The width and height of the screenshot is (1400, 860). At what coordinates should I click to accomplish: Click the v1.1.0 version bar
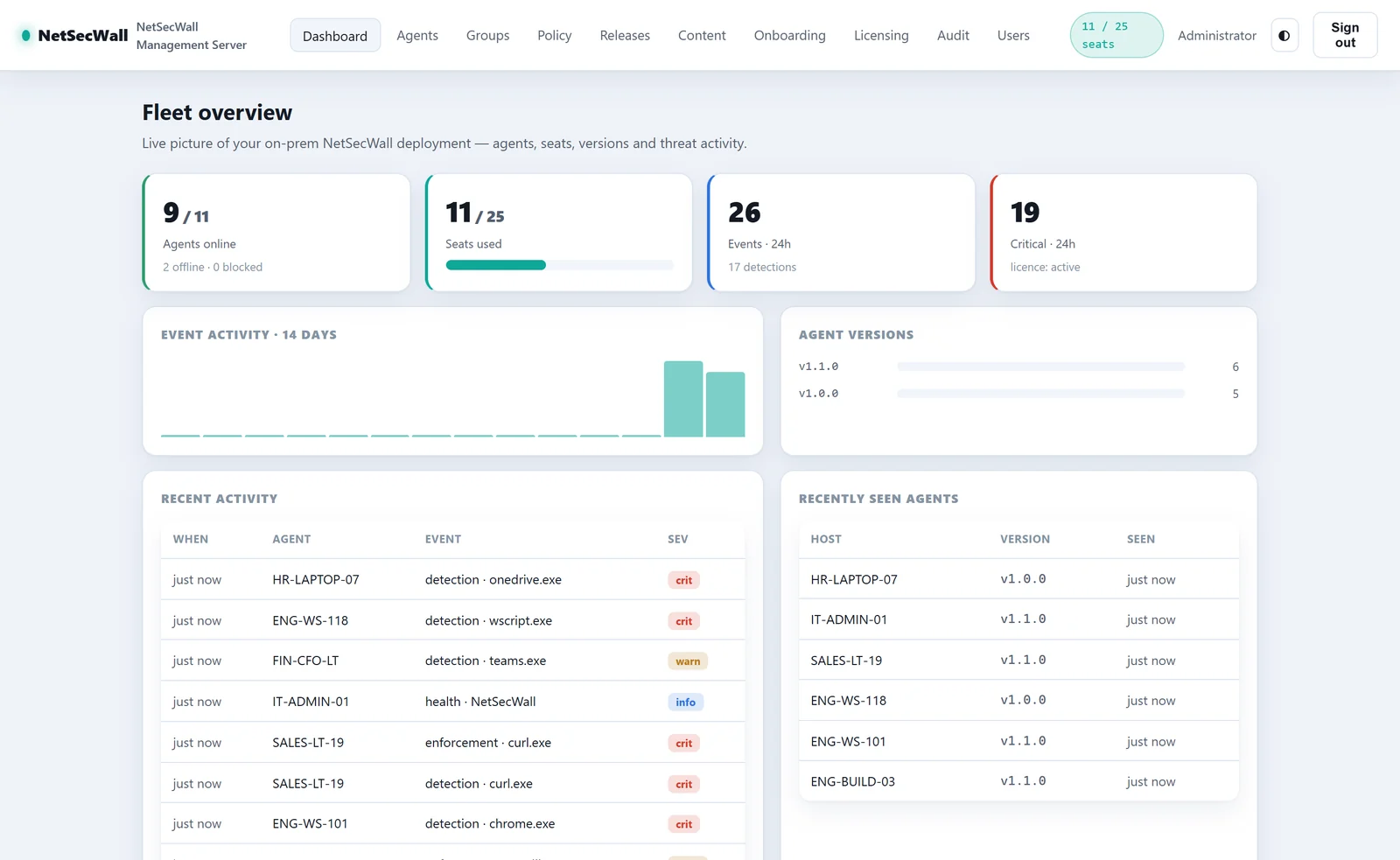click(1040, 367)
